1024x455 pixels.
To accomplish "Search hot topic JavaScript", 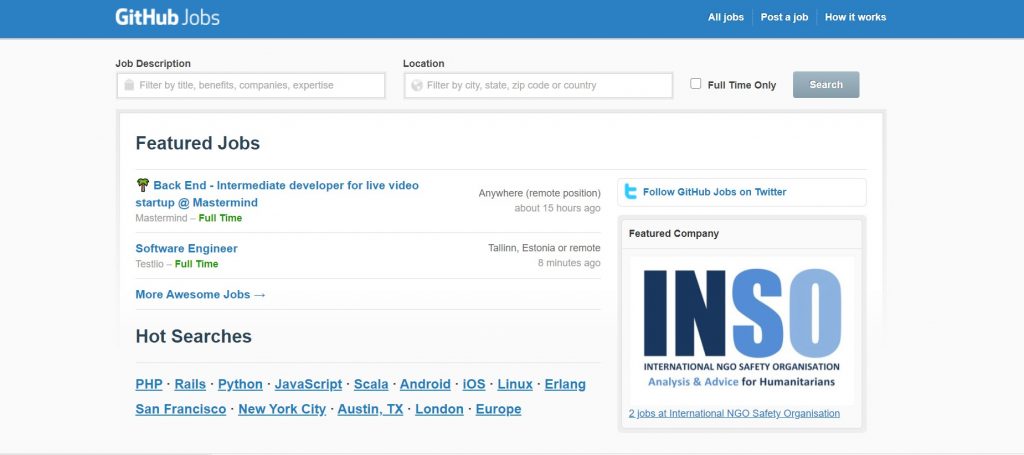I will 308,384.
